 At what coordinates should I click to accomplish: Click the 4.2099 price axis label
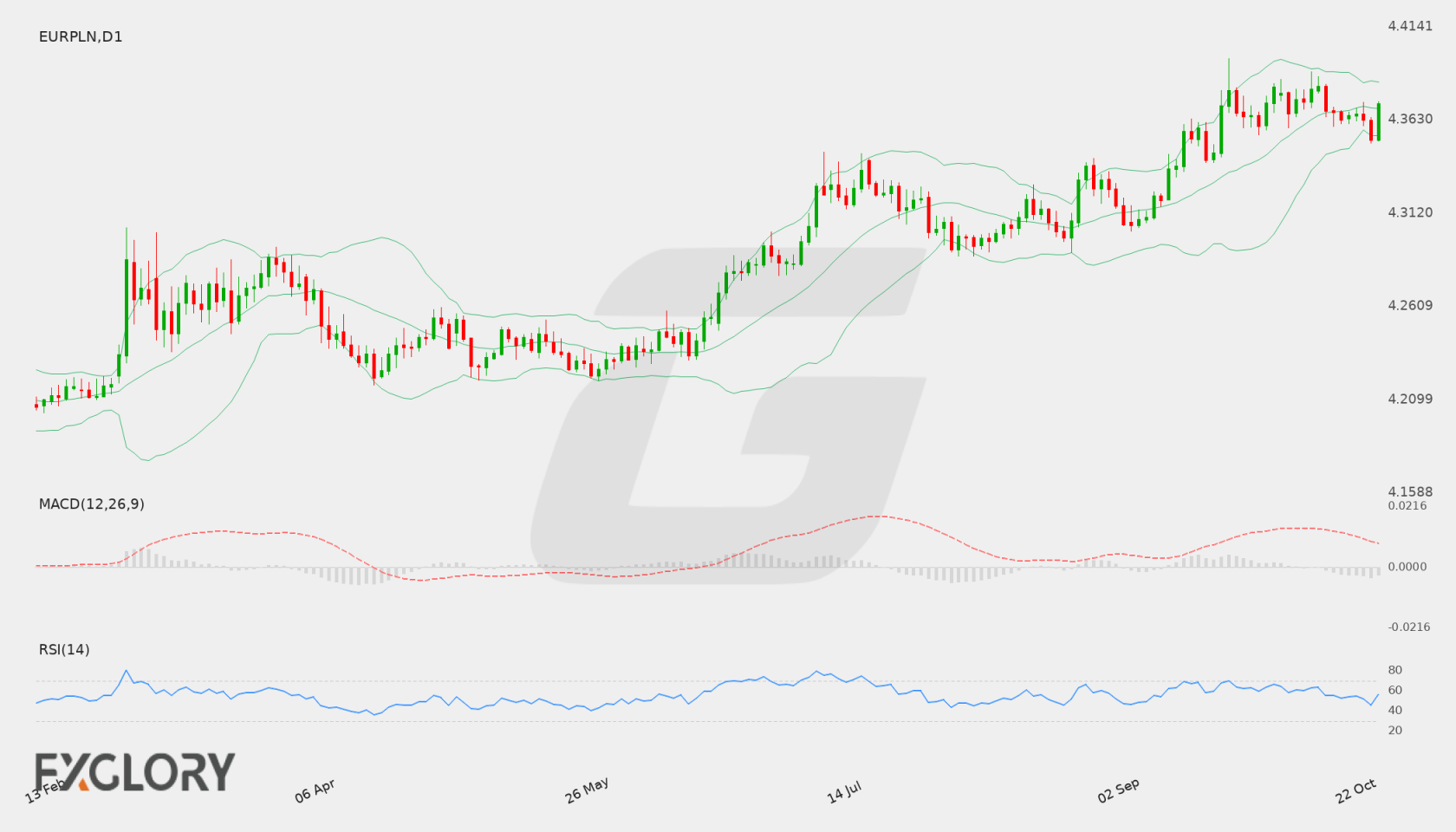1410,399
